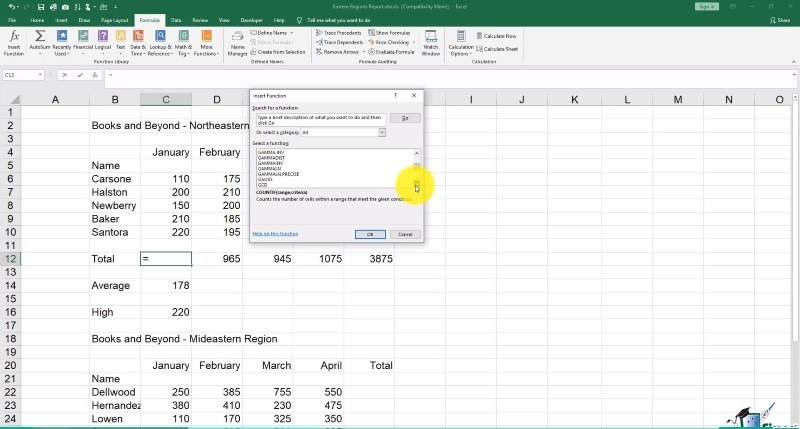Viewport: 800px width, 429px height.
Task: Click the 'Help on this function' link
Action: pyautogui.click(x=275, y=233)
